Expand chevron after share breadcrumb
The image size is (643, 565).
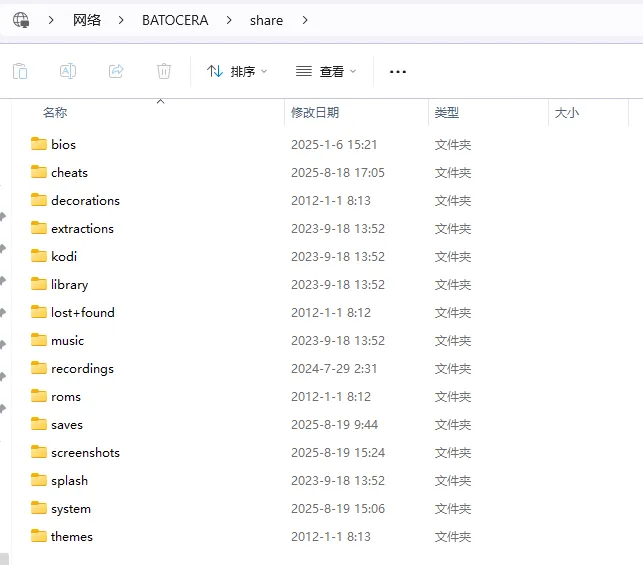tap(305, 20)
